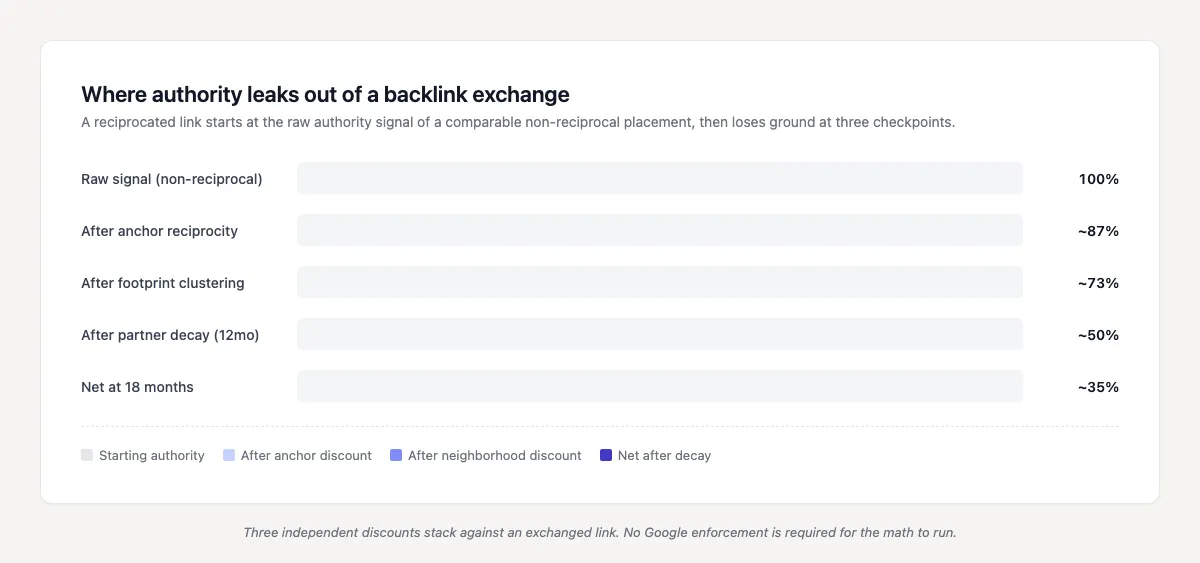Select the Net at 18 months bar

tap(660, 386)
